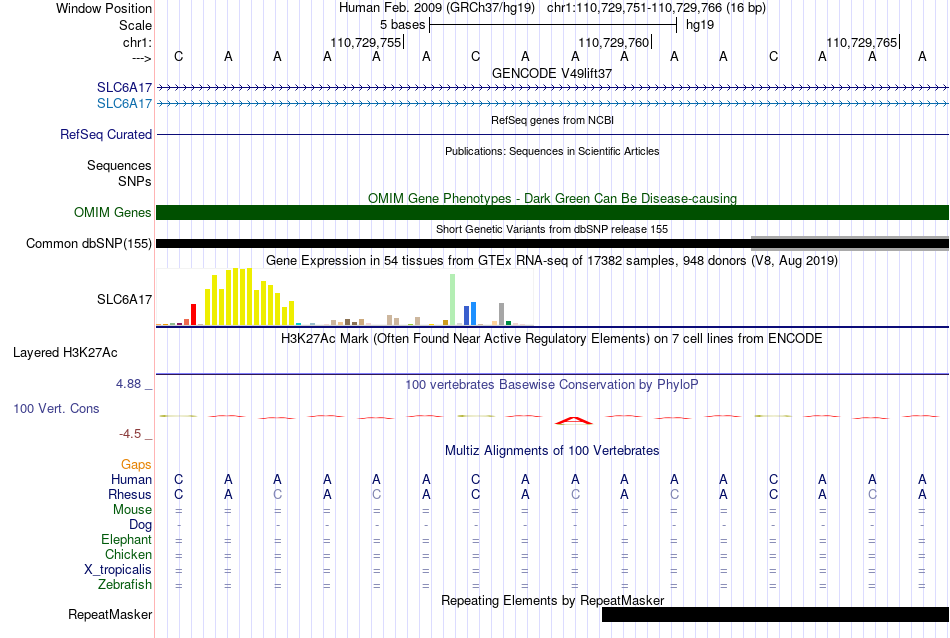Click the Scale label

135,25
